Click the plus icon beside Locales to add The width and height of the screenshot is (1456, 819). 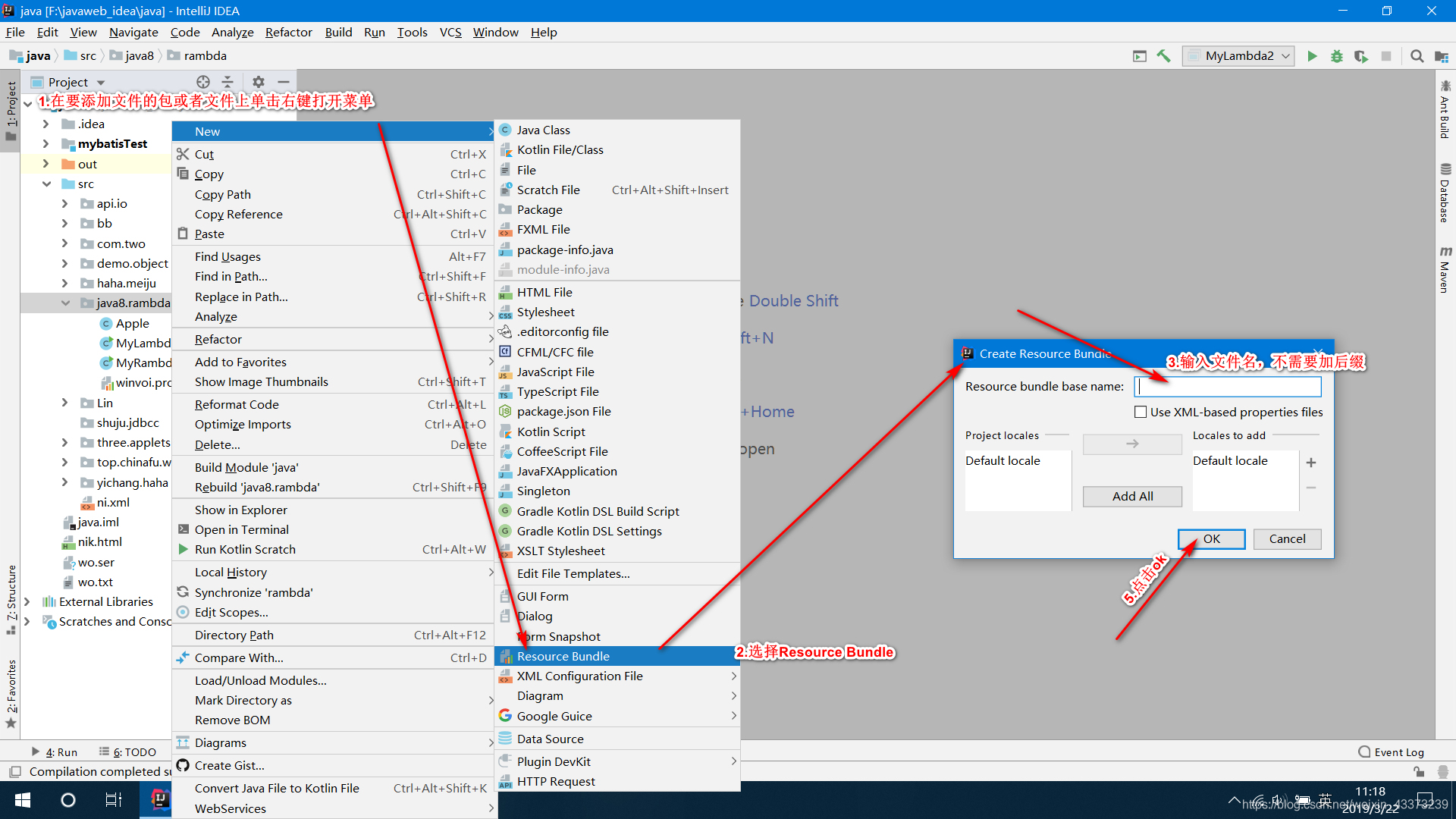click(1311, 463)
